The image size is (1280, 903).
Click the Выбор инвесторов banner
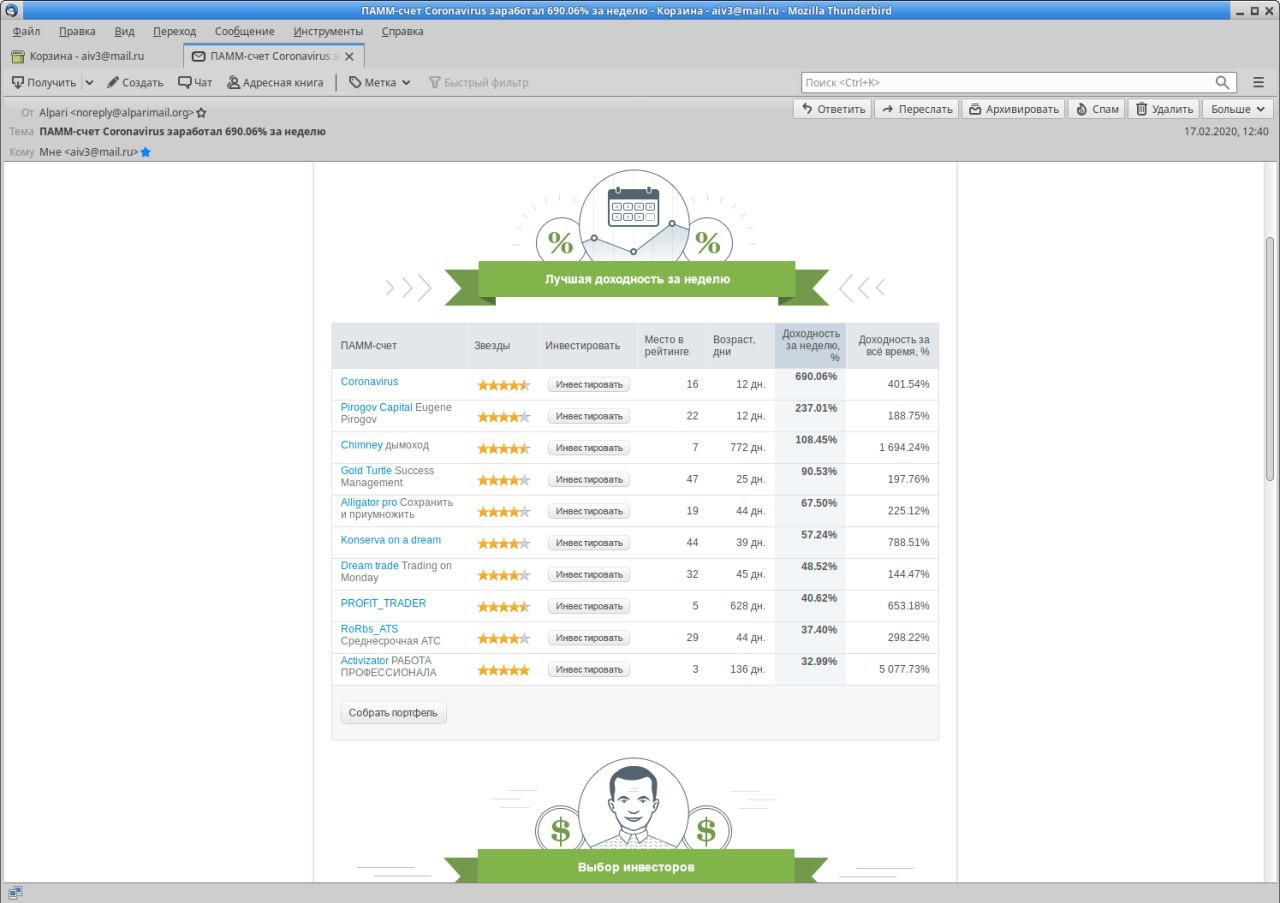(x=636, y=866)
